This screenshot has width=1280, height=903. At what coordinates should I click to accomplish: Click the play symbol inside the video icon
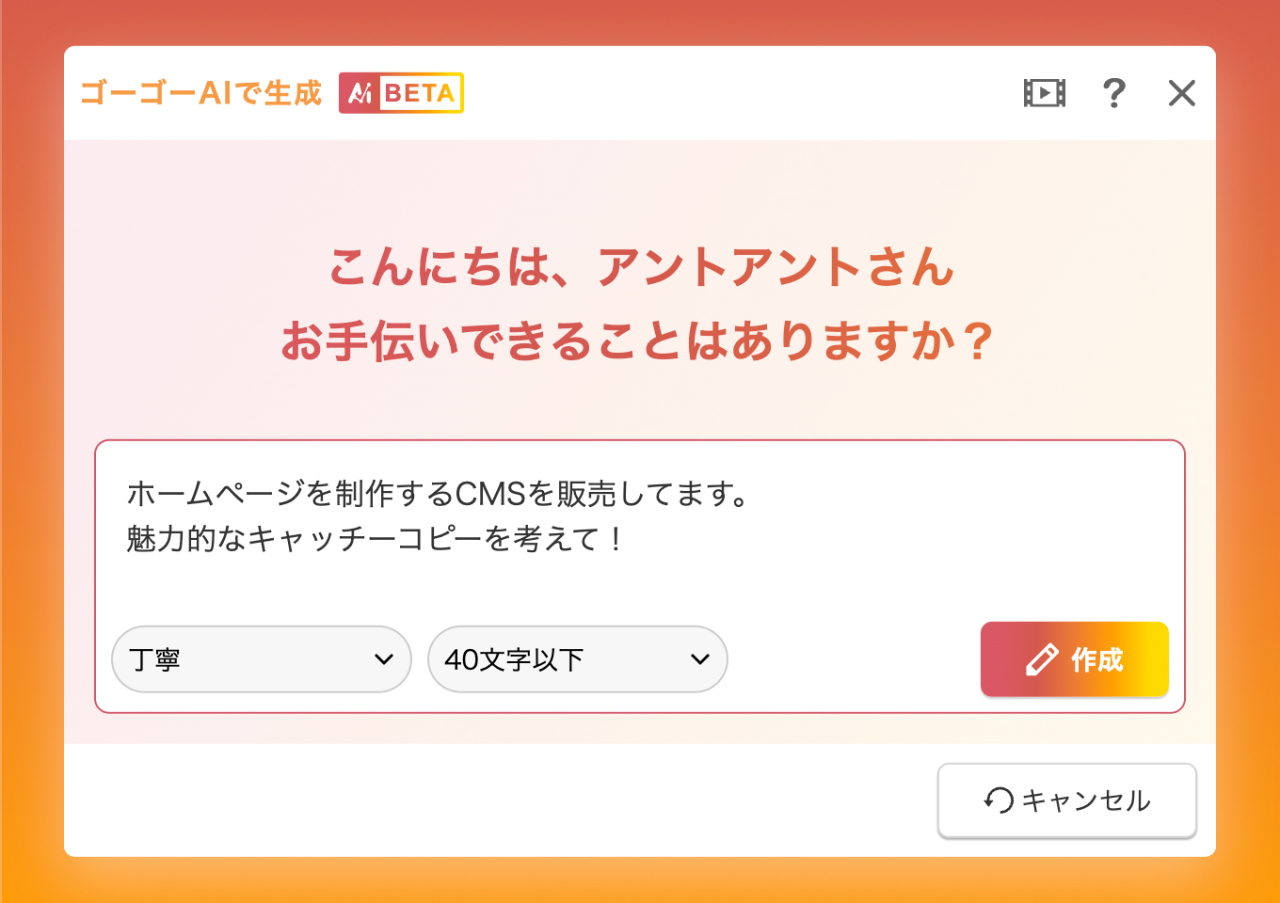coord(1048,92)
